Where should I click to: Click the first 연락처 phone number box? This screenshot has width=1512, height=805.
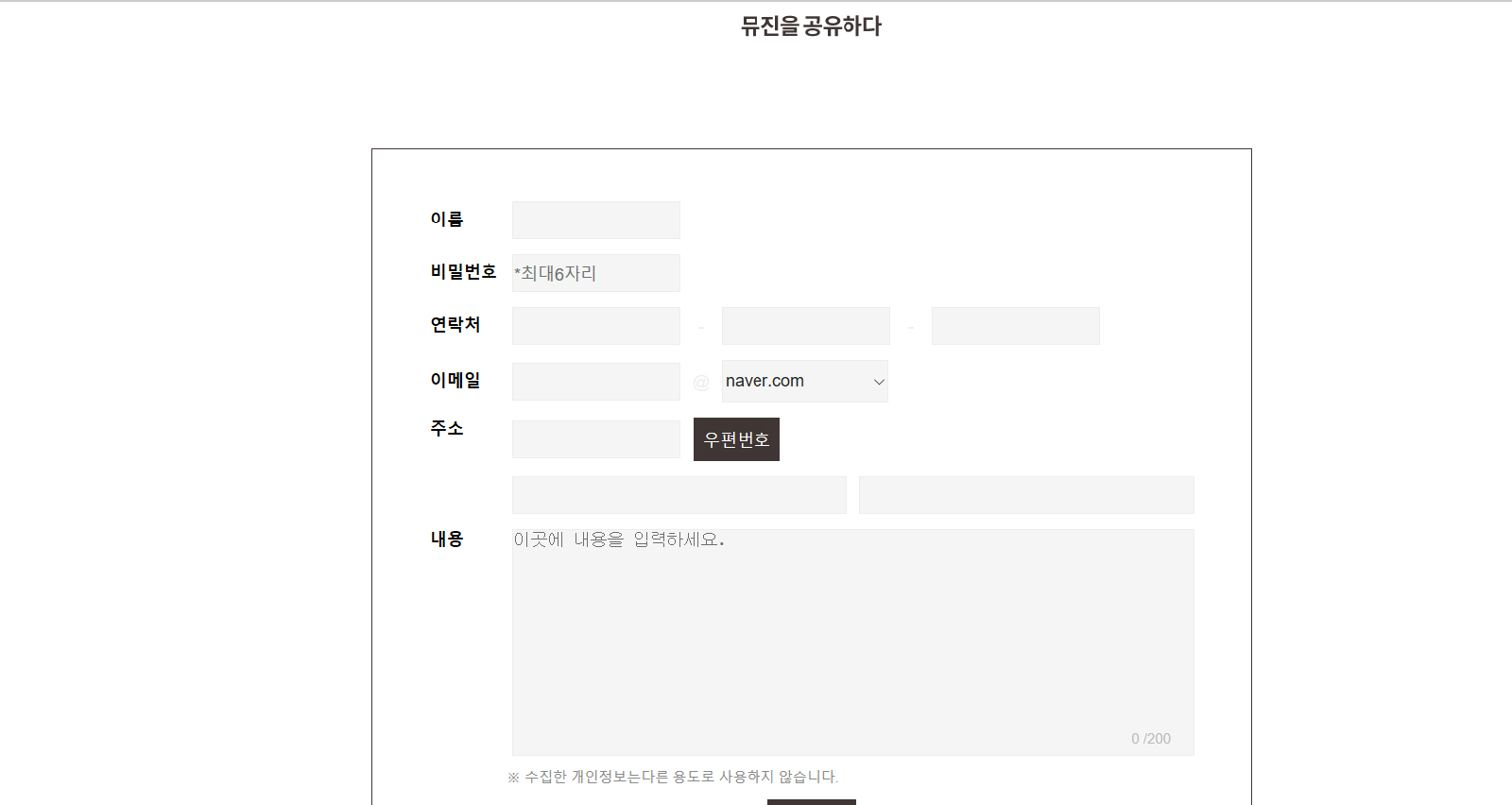tap(595, 326)
